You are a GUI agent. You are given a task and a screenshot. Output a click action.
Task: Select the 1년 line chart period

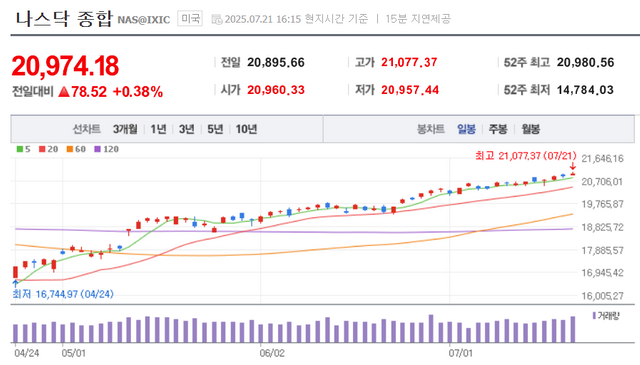pyautogui.click(x=158, y=129)
